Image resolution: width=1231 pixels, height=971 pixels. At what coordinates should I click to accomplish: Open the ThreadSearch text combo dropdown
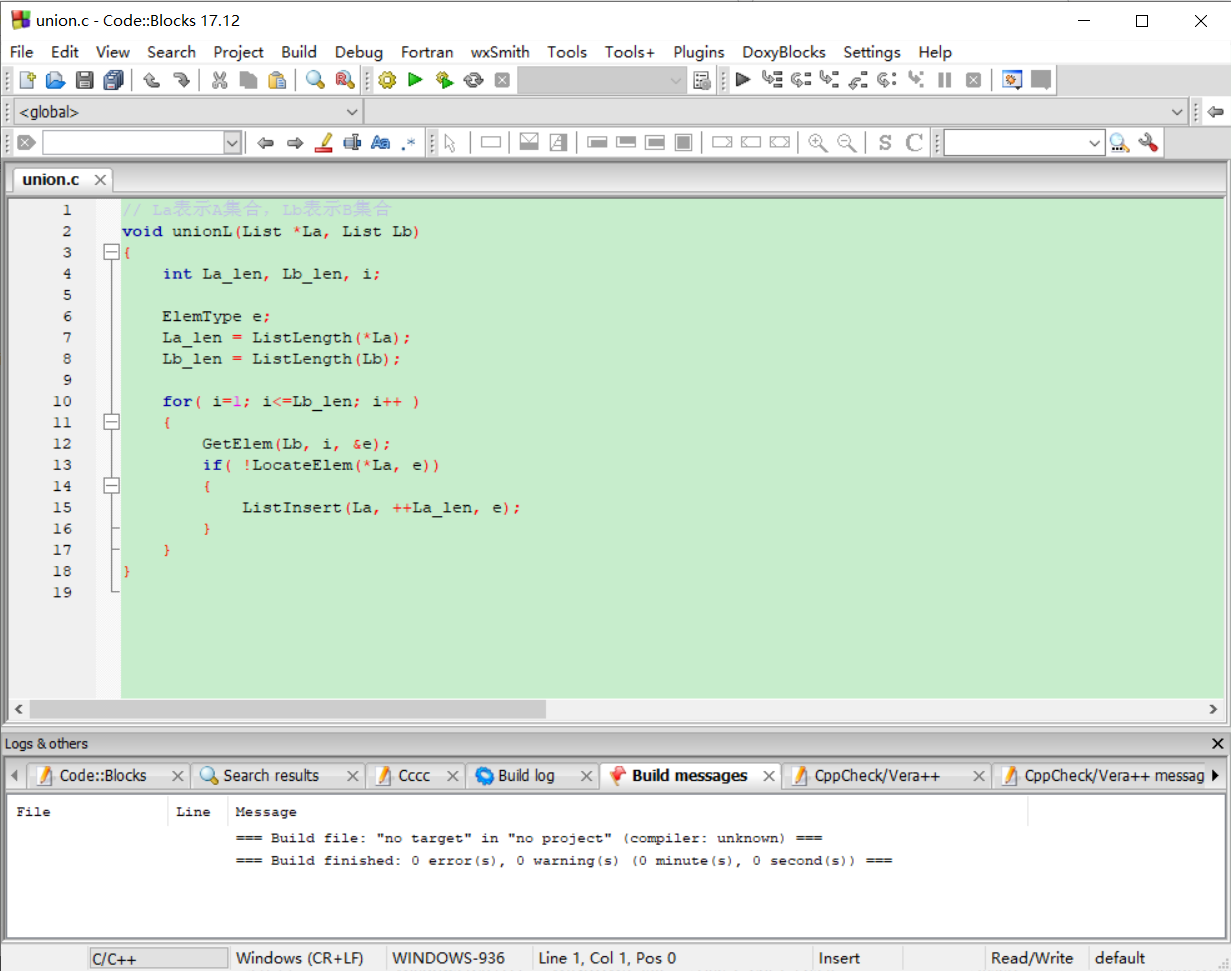click(1095, 143)
